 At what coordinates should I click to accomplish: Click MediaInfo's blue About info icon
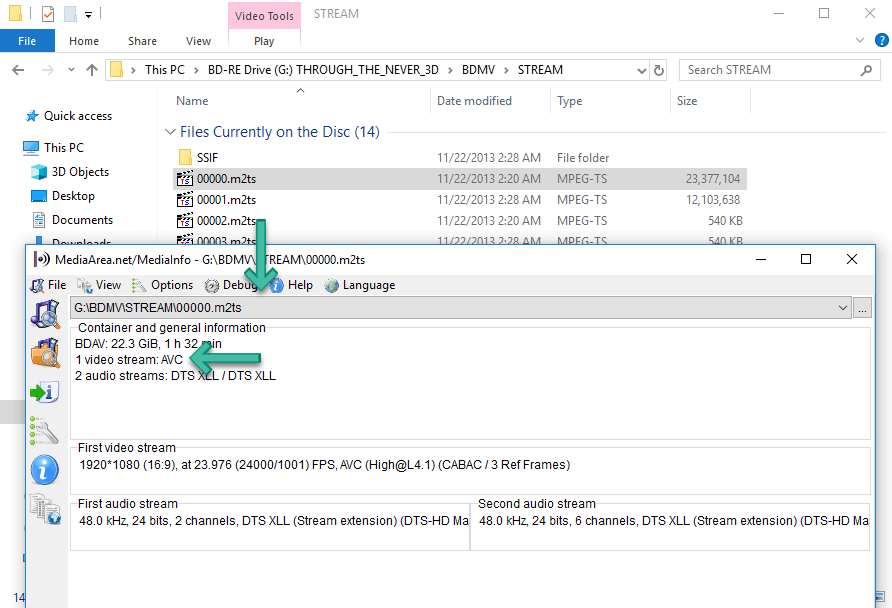point(45,470)
